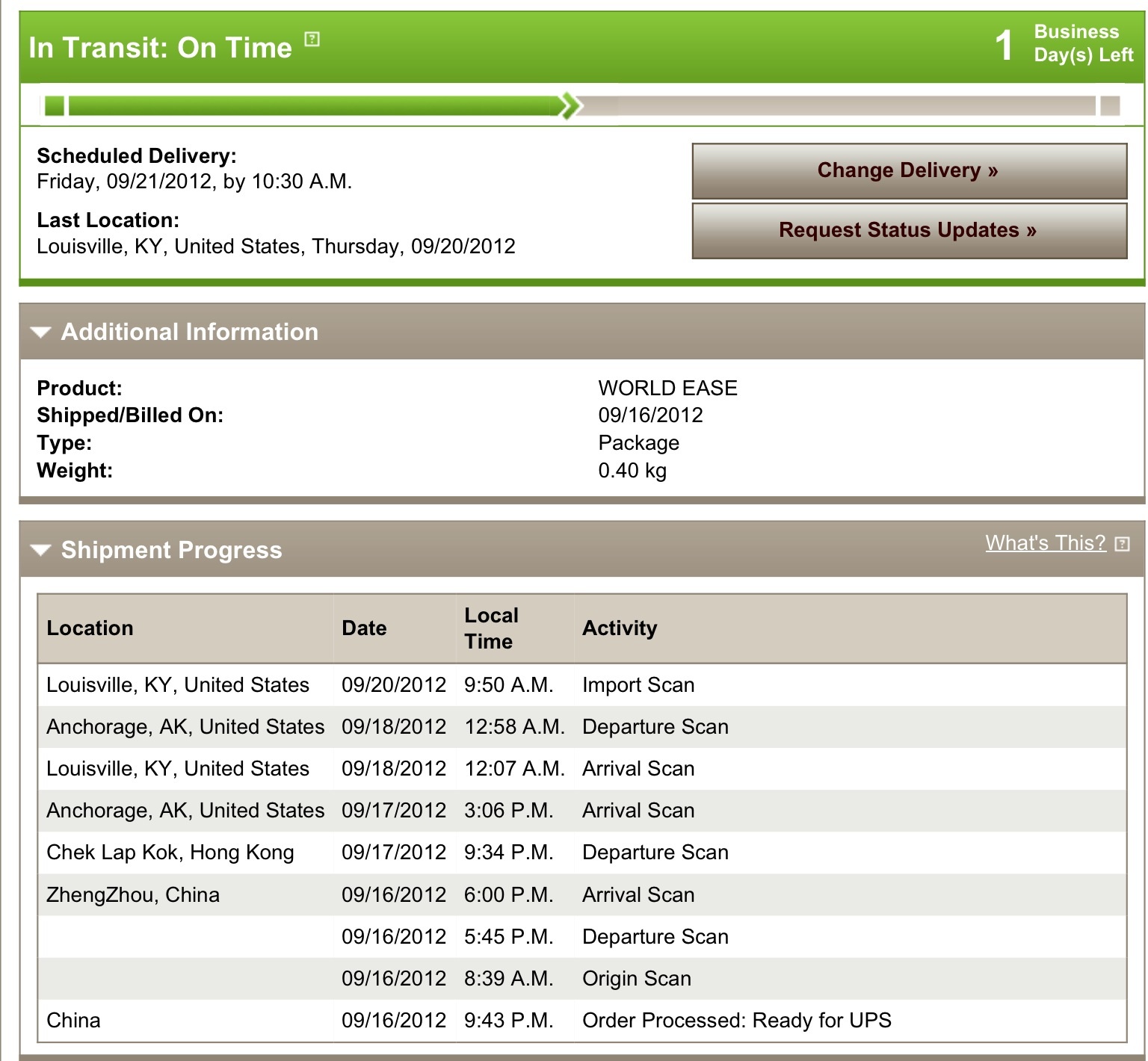This screenshot has height=1061, width=1148.
Task: Collapse the Additional Information section
Action: coord(40,332)
